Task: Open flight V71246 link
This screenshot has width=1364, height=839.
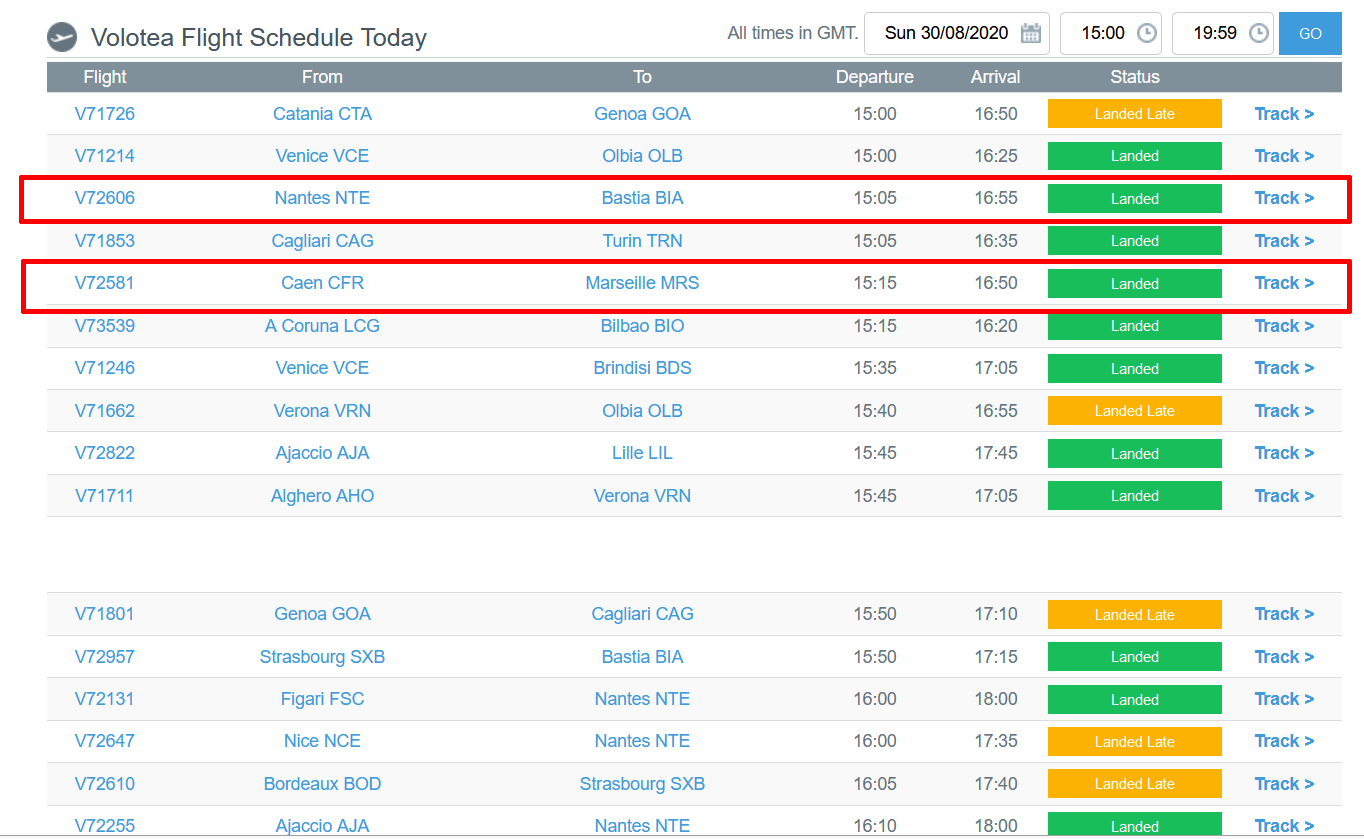Action: [105, 368]
